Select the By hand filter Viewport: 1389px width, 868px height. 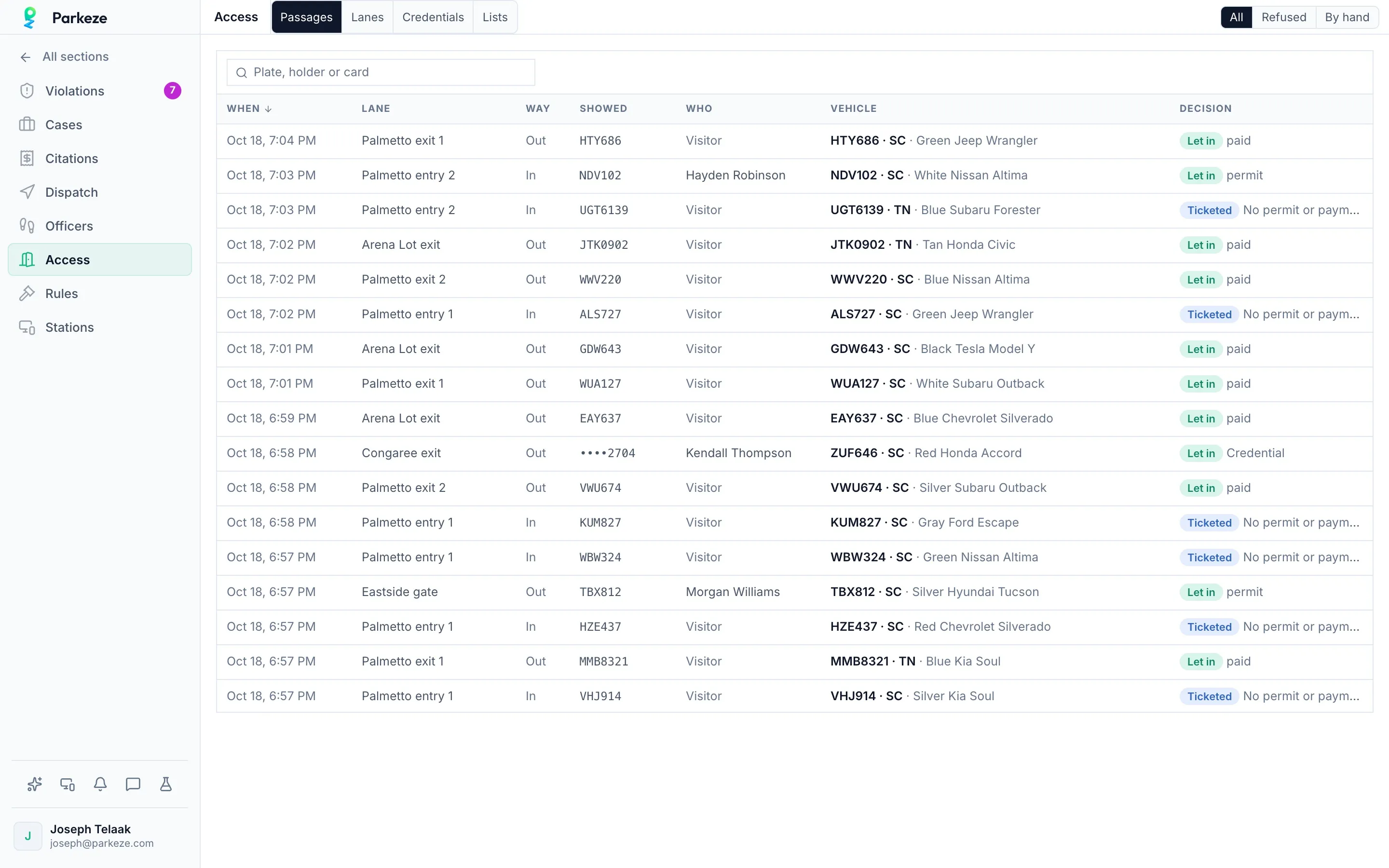click(x=1347, y=17)
